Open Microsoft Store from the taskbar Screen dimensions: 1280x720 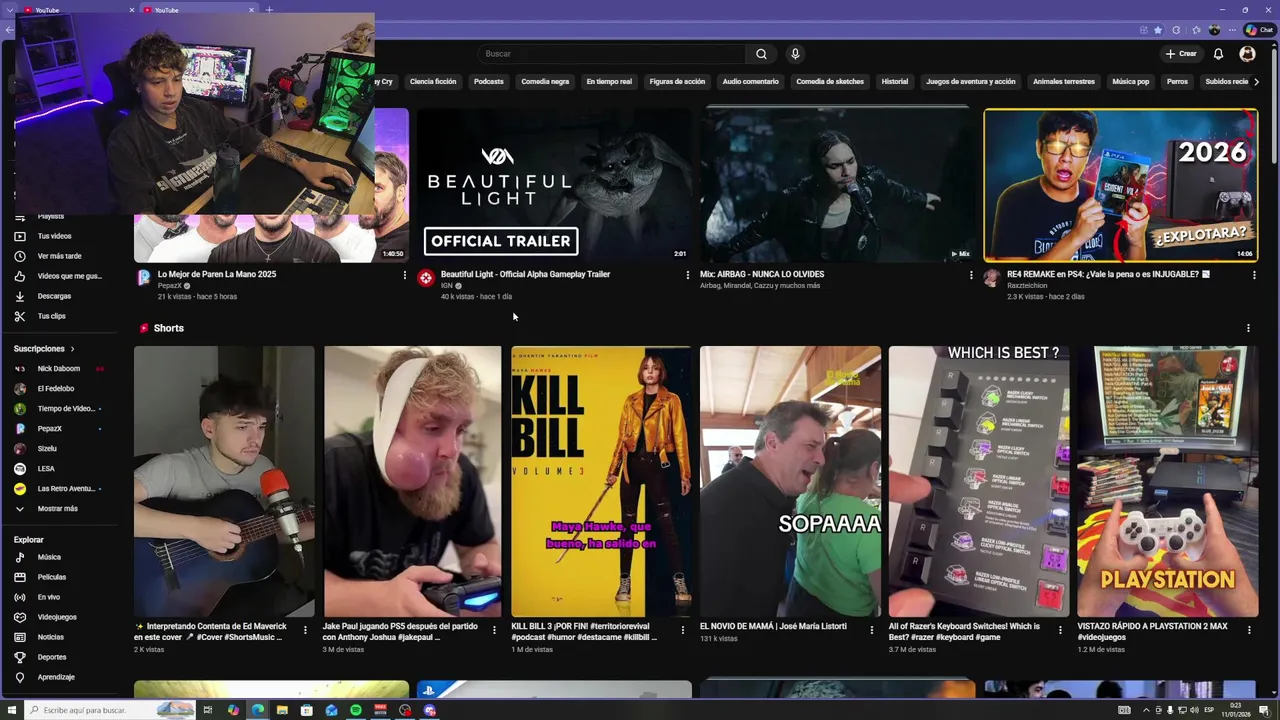307,710
